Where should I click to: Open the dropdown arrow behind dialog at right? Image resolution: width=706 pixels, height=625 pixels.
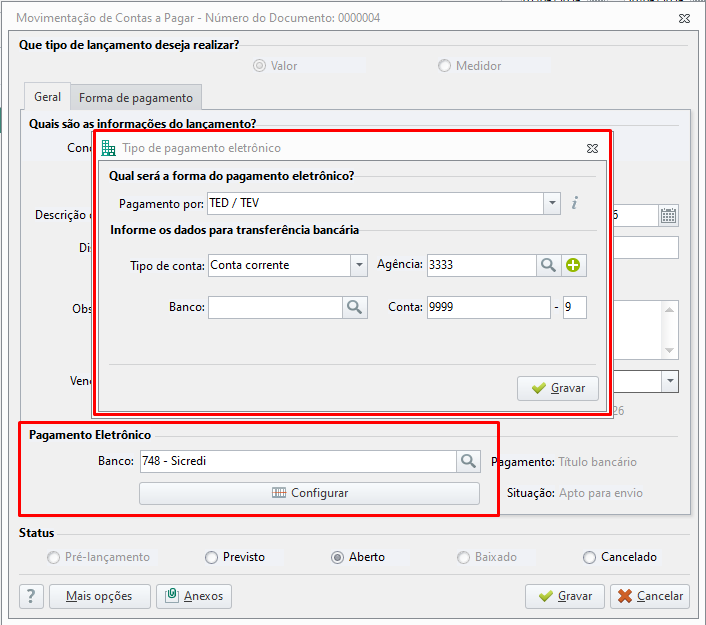pyautogui.click(x=670, y=381)
